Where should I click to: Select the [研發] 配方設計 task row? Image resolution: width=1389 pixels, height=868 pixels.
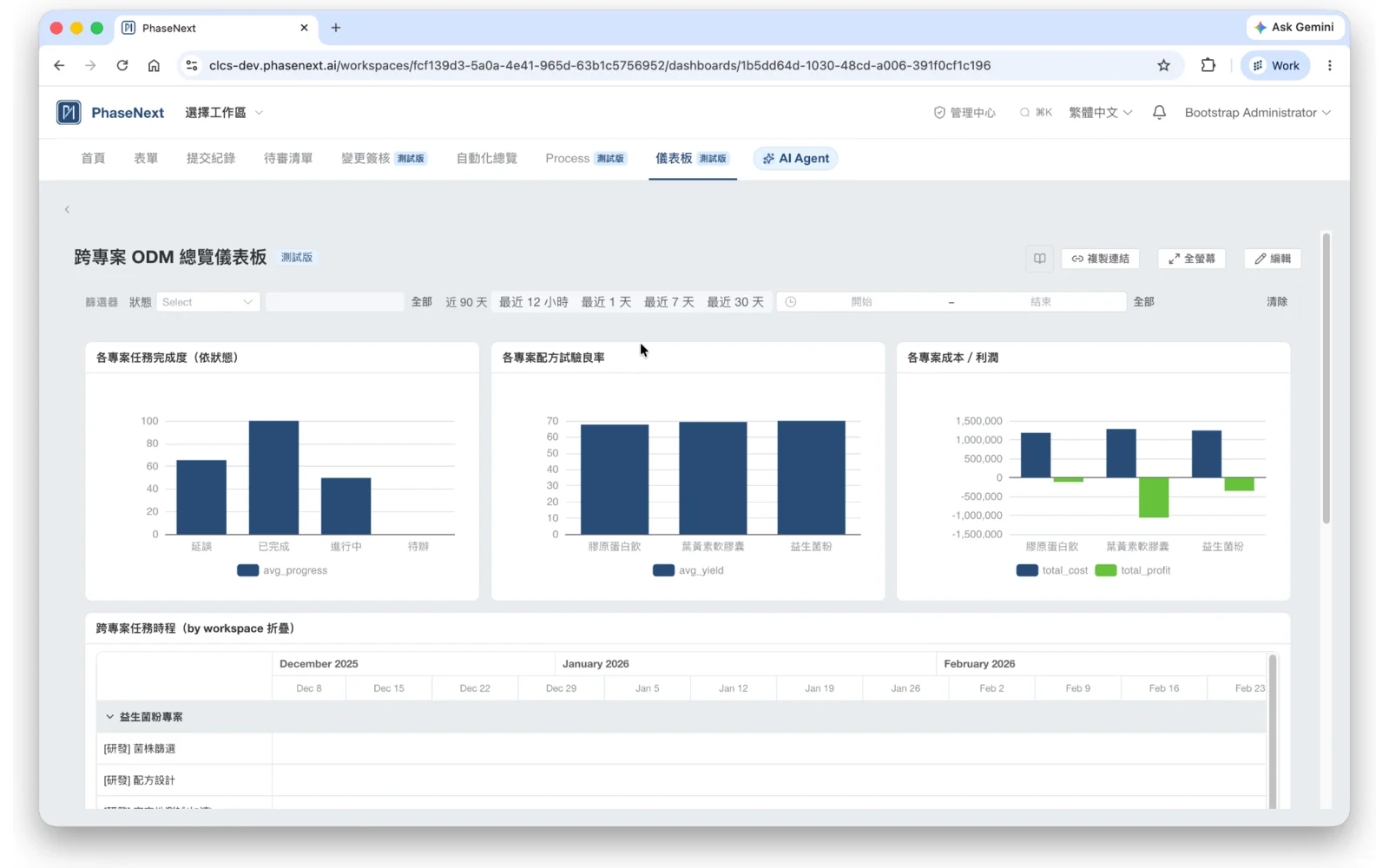point(184,780)
